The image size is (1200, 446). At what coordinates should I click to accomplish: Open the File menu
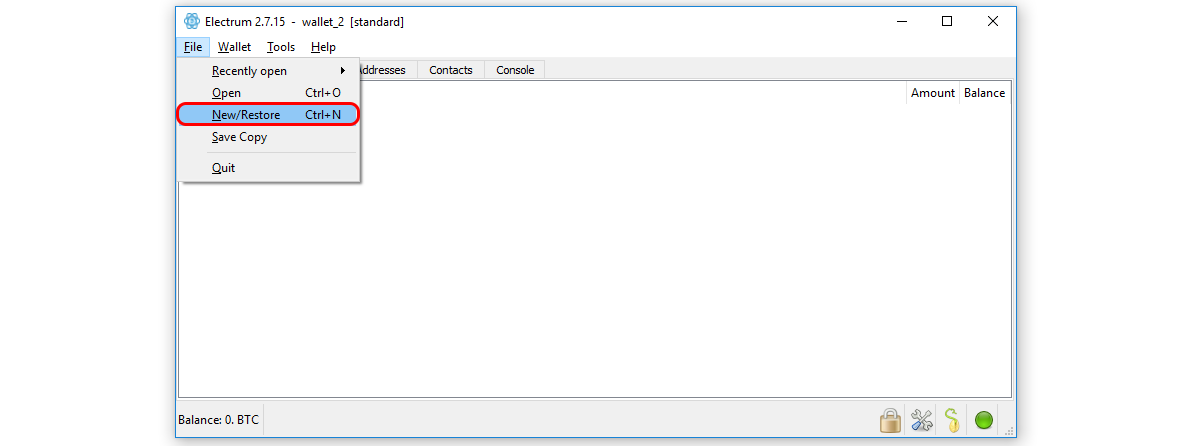coord(193,47)
